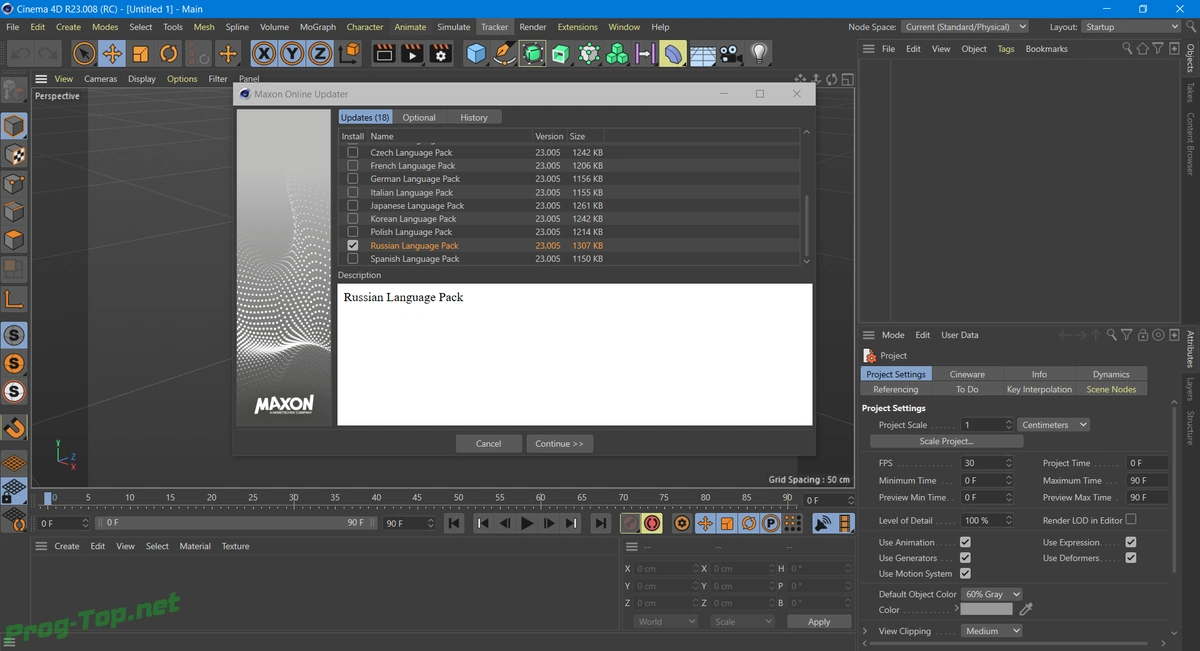Click Continue >> in the updater
This screenshot has height=651, width=1200.
point(559,443)
